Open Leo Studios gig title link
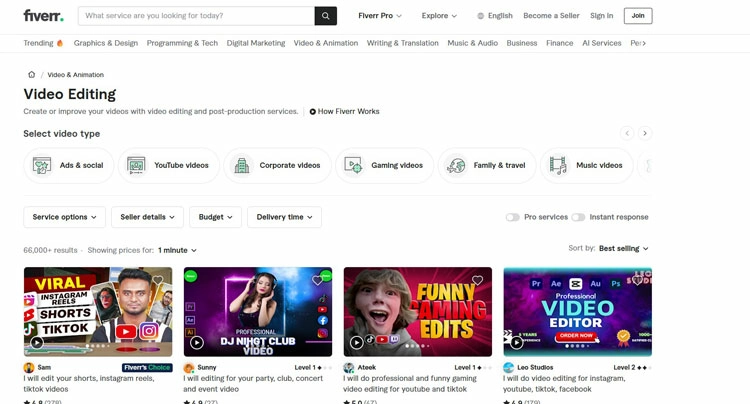750x404 pixels. point(564,383)
